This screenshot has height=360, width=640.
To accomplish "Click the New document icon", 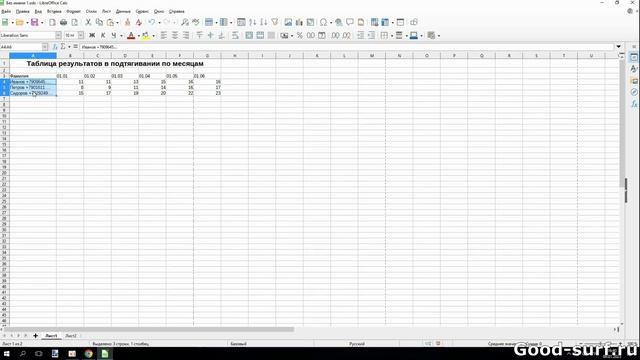I will tap(5, 22).
